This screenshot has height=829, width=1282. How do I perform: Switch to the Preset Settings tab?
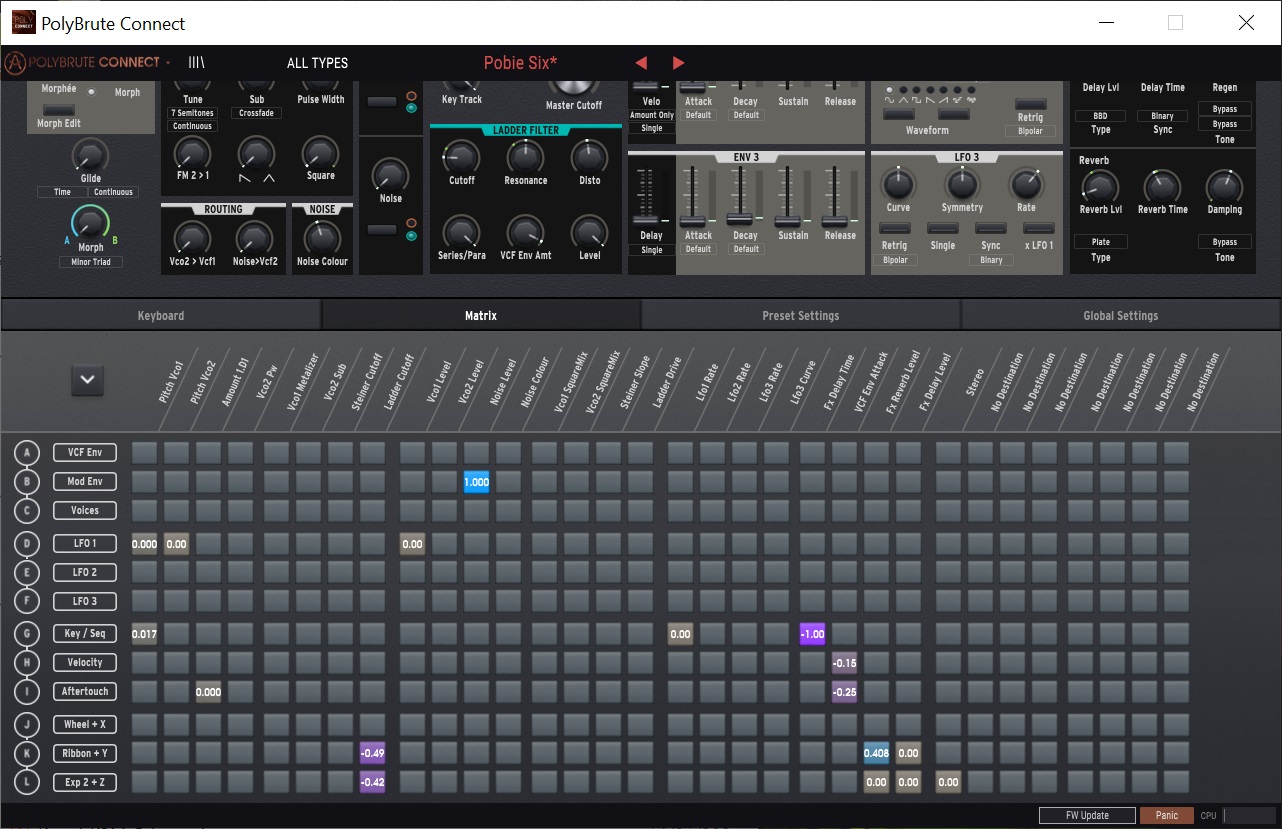(x=800, y=315)
